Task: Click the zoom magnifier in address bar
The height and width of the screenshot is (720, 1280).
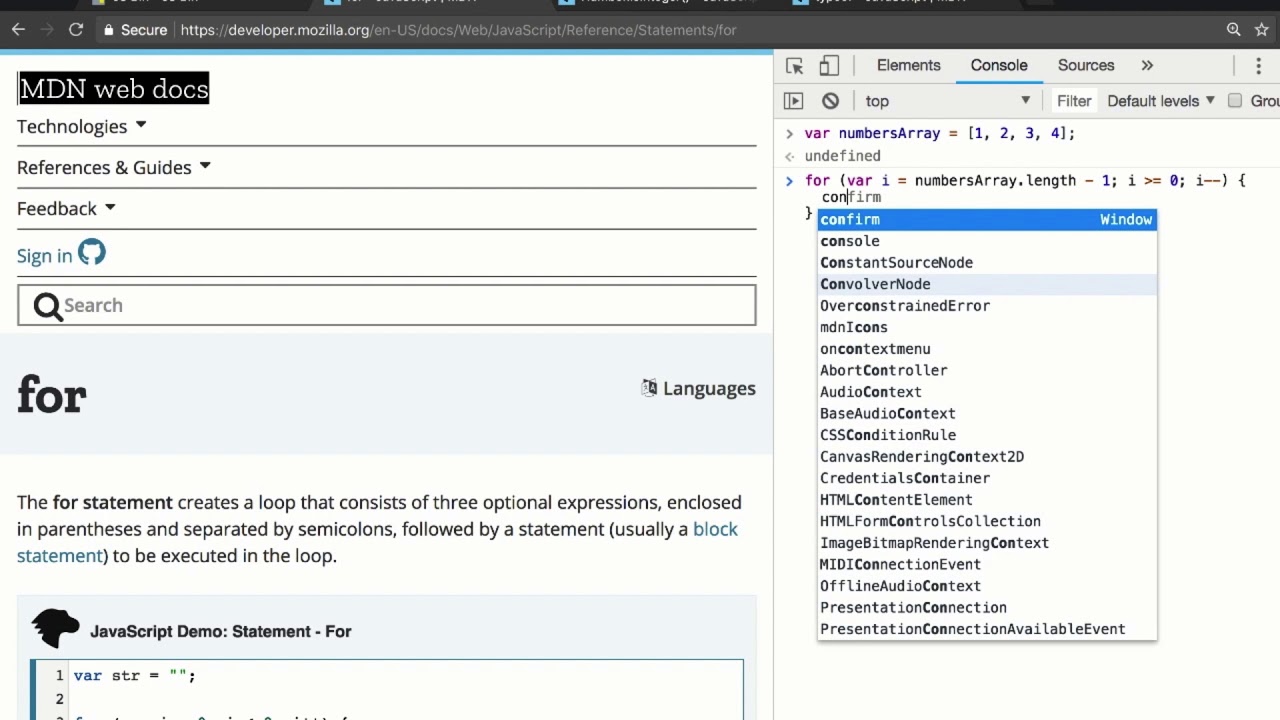Action: (x=1234, y=30)
